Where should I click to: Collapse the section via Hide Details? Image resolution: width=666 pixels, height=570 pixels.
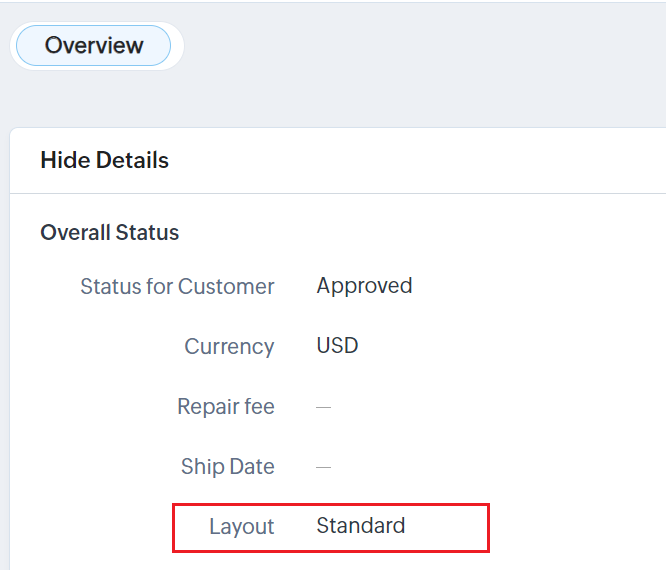click(x=104, y=160)
